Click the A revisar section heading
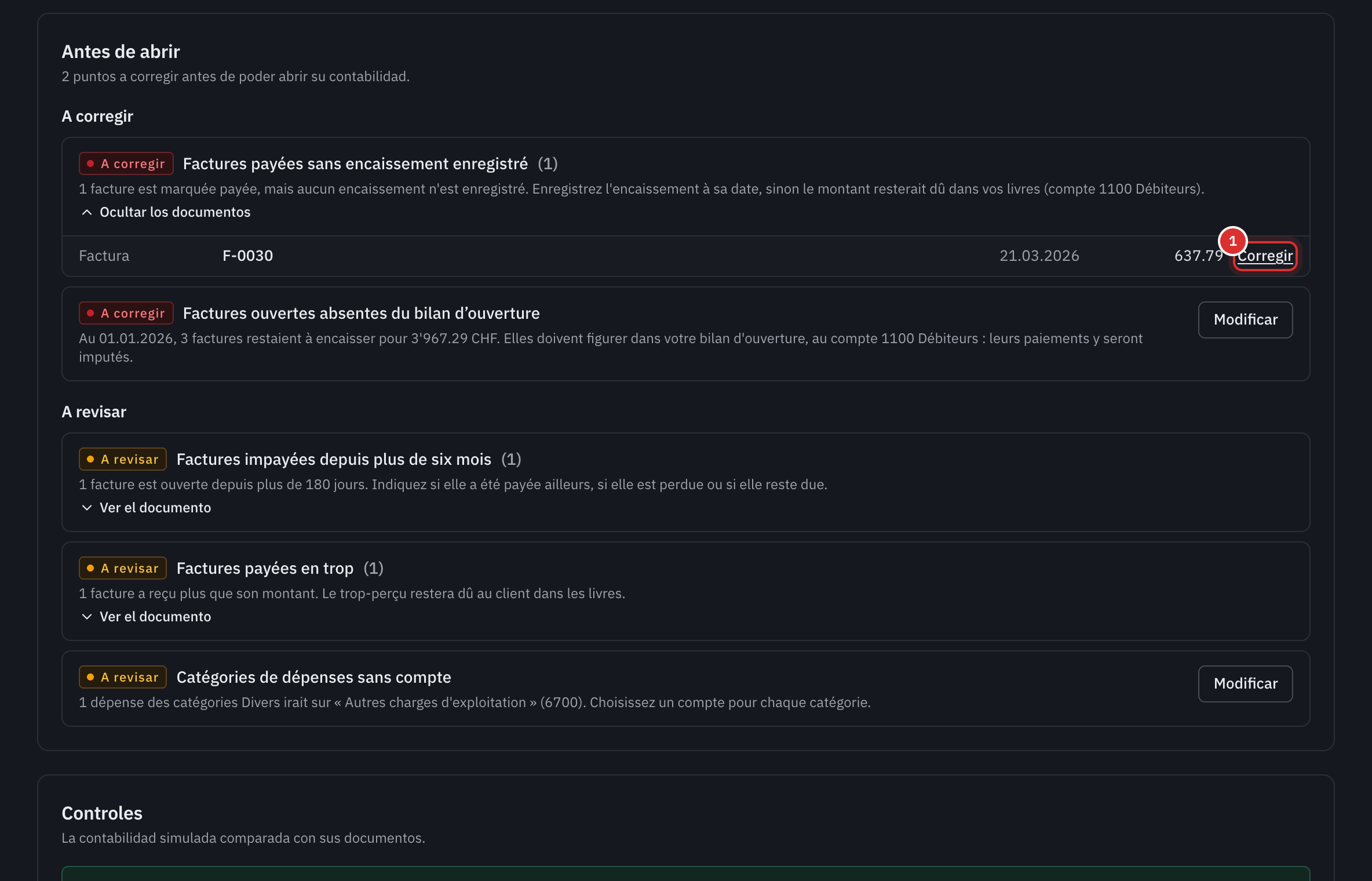Screen dimensions: 1372x881 (94, 412)
